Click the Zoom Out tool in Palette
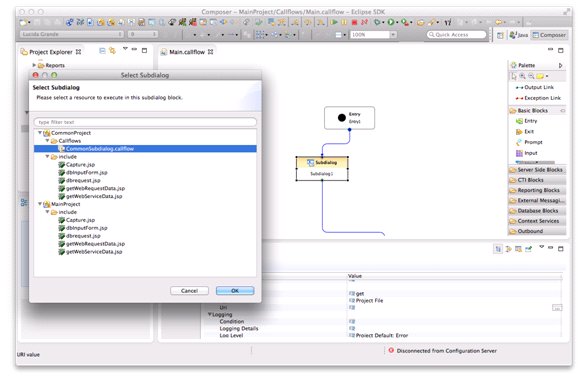580x377 pixels. [x=531, y=76]
